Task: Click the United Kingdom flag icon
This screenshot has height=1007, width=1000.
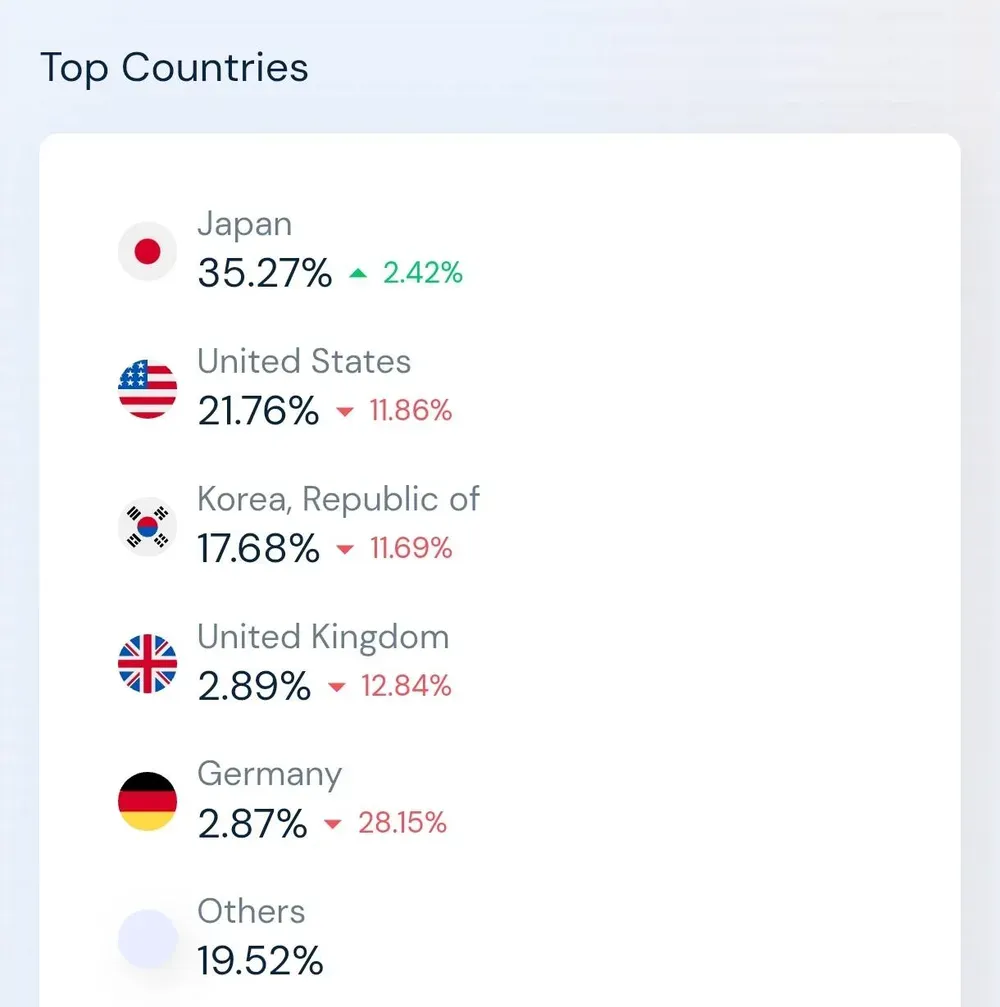Action: click(147, 664)
